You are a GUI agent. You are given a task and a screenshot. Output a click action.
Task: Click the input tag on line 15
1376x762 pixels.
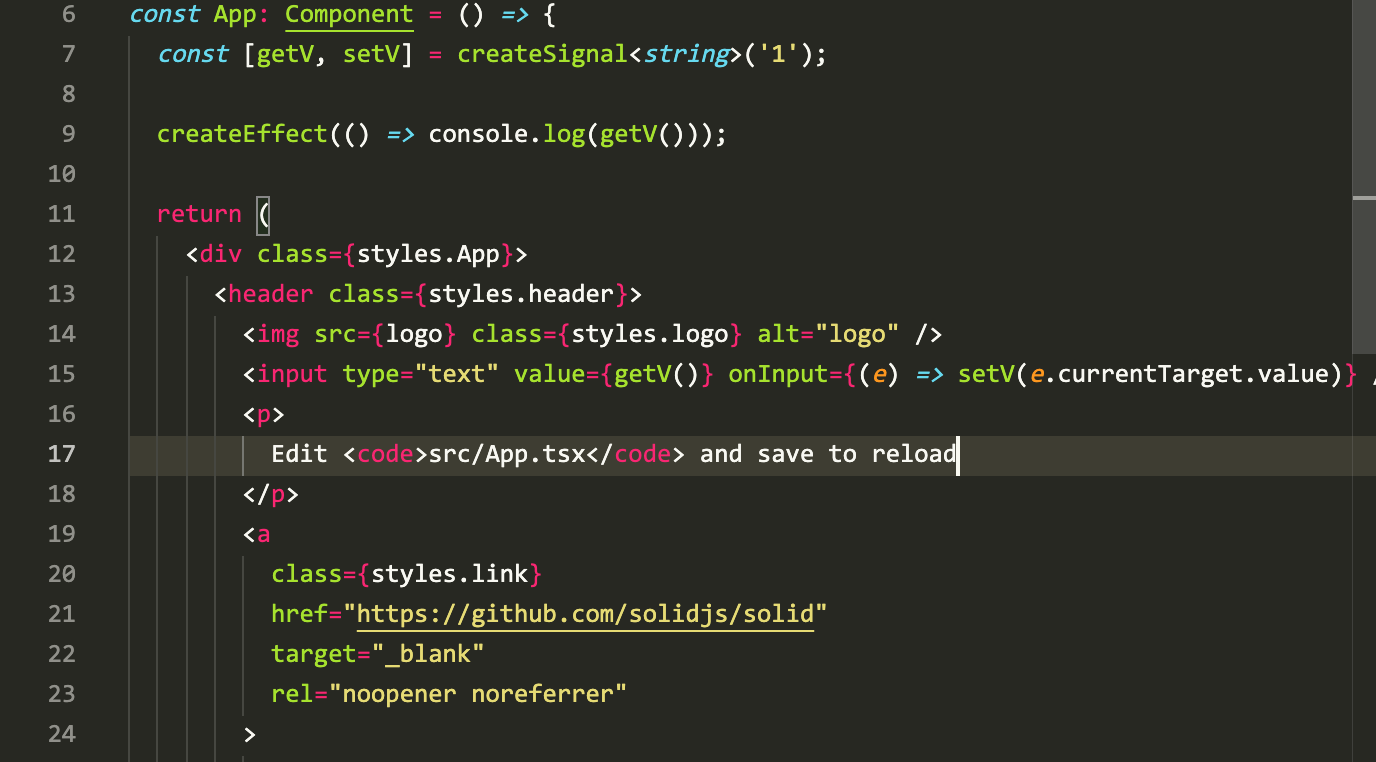(291, 373)
